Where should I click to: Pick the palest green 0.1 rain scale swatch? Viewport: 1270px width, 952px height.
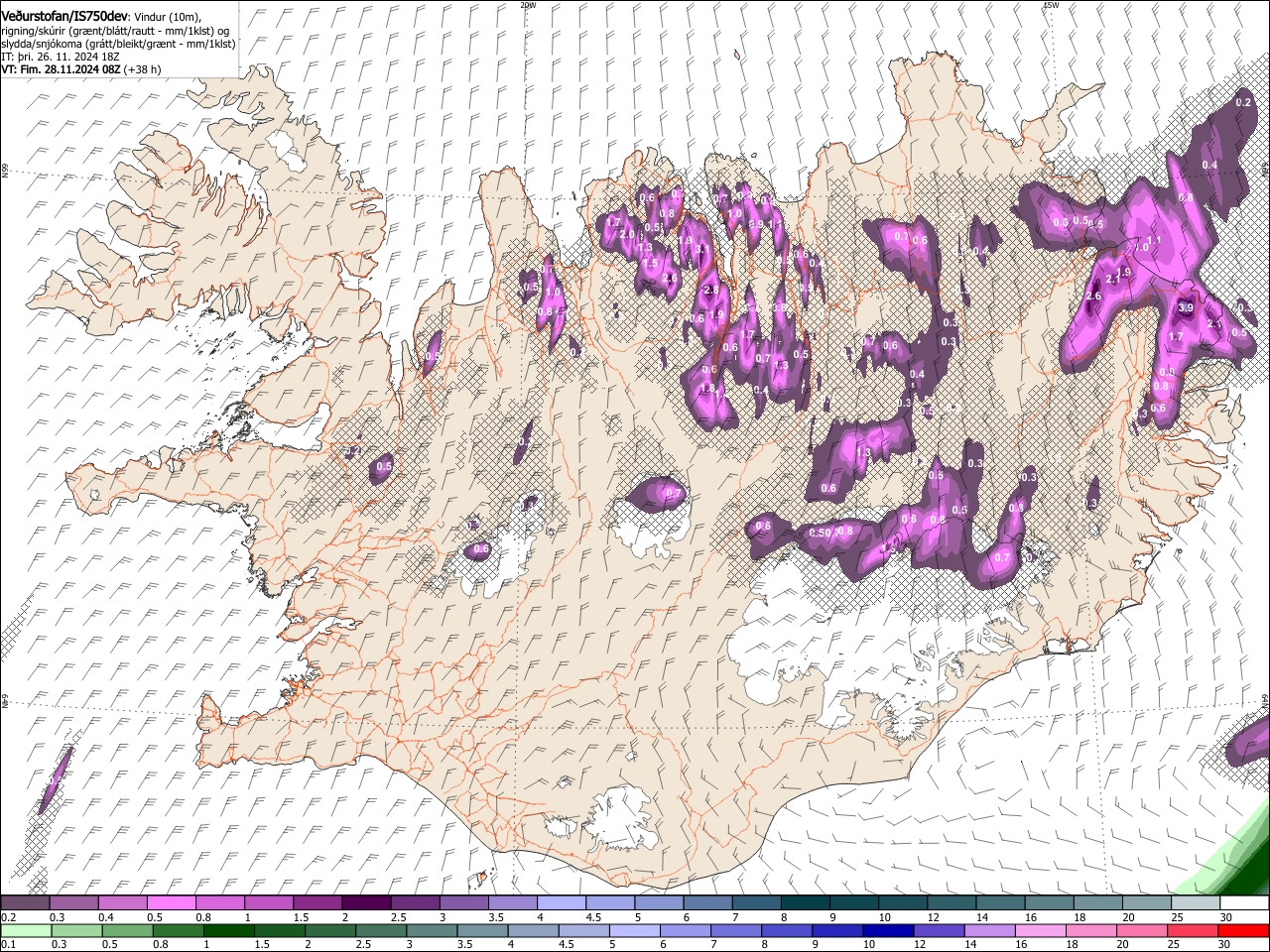click(26, 931)
